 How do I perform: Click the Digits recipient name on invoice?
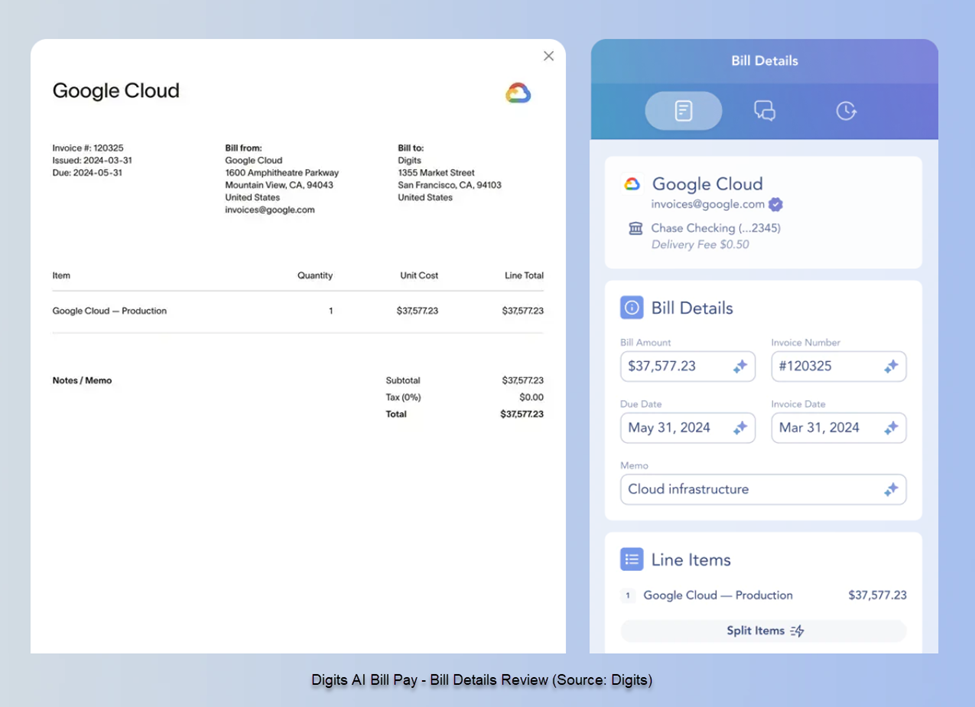pyautogui.click(x=409, y=160)
